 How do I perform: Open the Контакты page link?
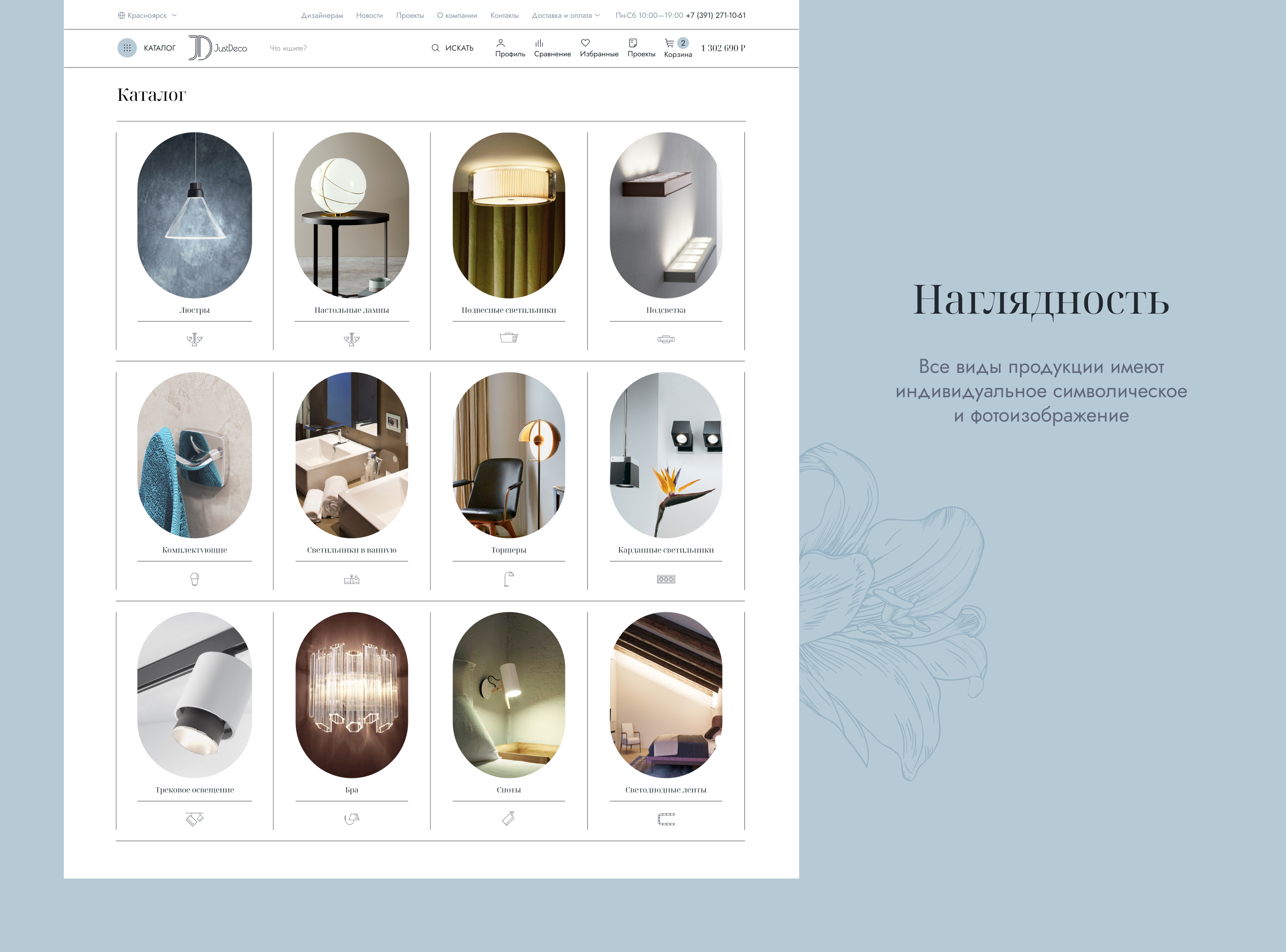pyautogui.click(x=504, y=16)
